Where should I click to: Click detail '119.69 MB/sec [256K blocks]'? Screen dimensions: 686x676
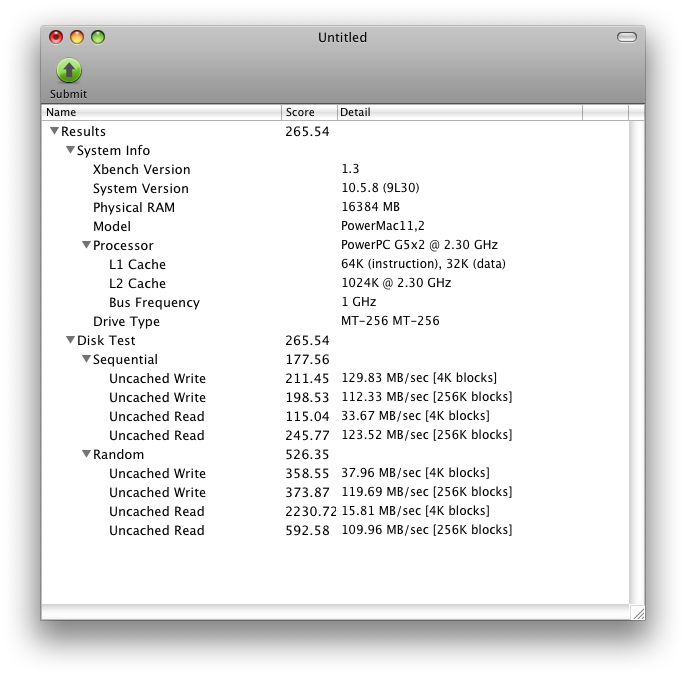(427, 492)
